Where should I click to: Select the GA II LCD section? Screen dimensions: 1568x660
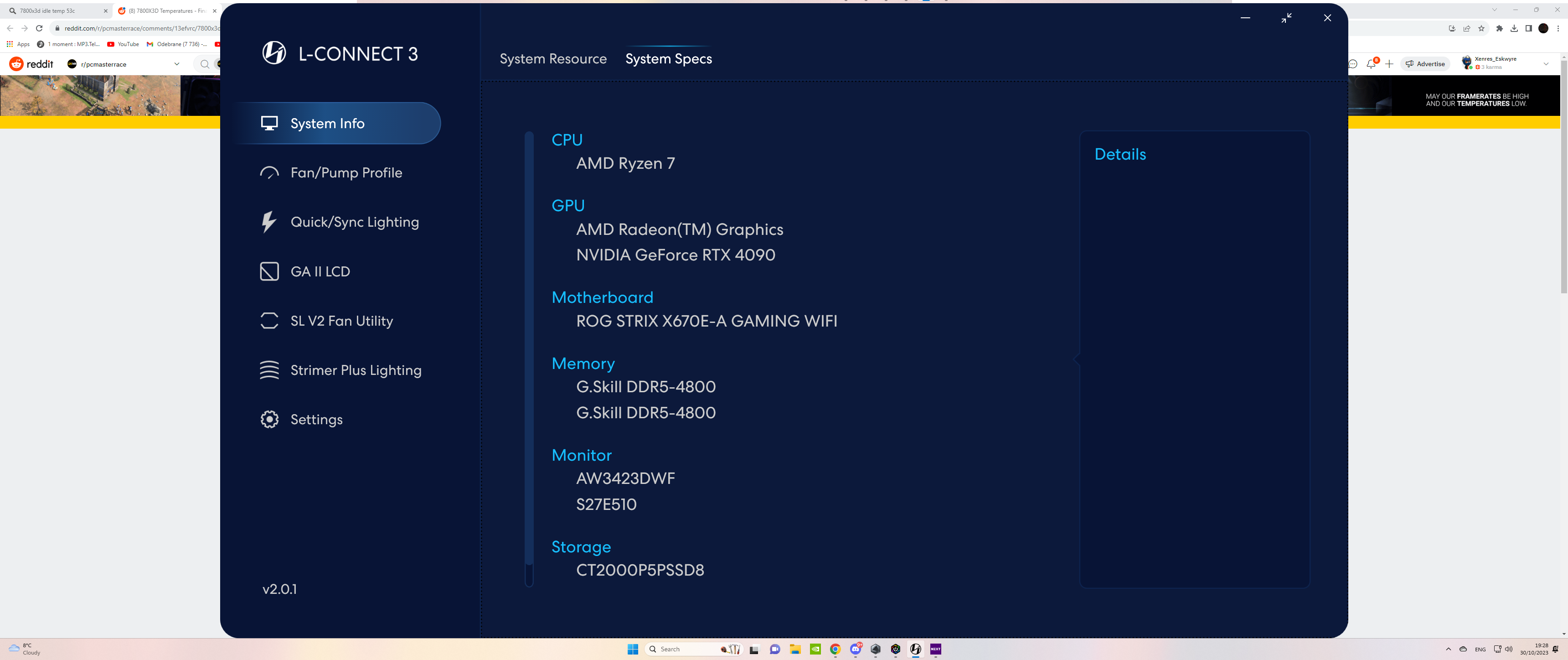(305, 271)
